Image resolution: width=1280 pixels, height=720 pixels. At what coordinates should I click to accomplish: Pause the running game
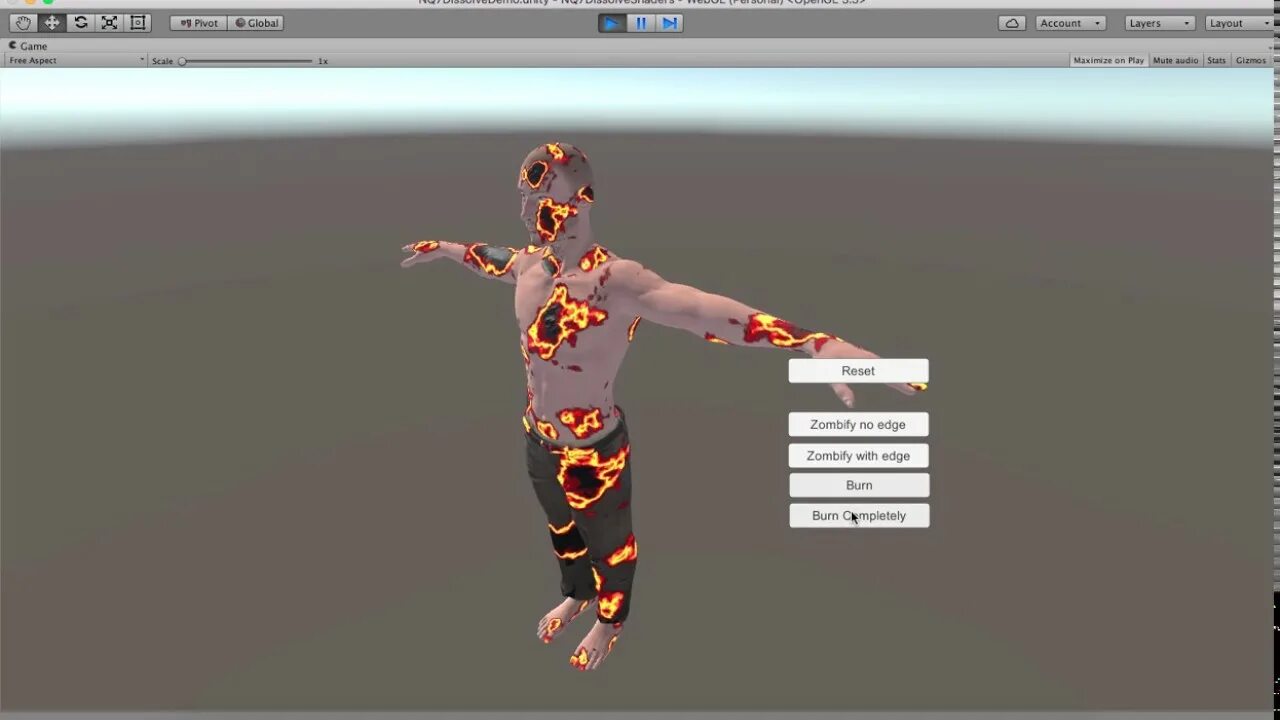click(x=641, y=23)
